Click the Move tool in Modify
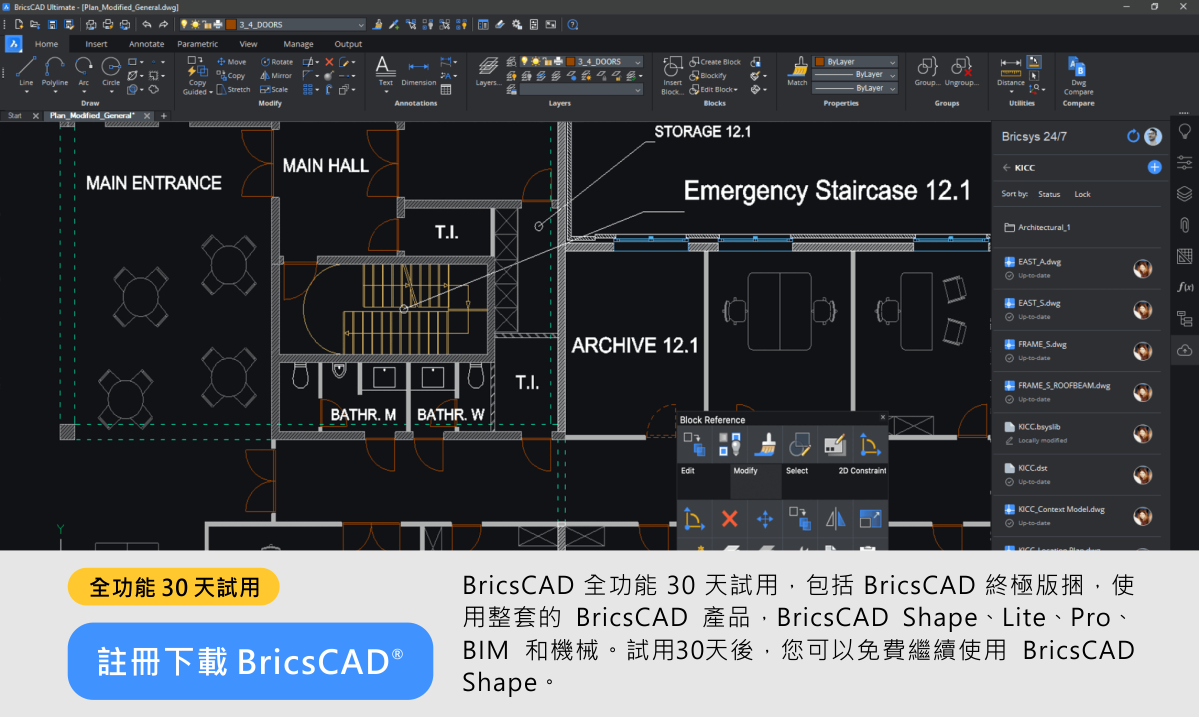 click(231, 62)
